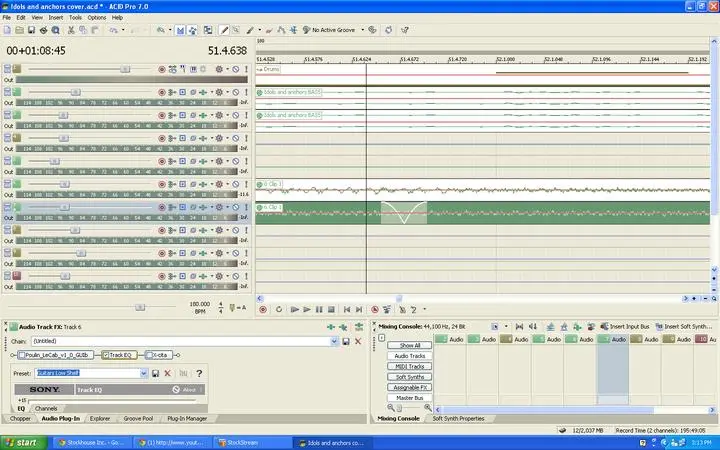This screenshot has height=450, width=720.
Task: Stop playback using transport Stop button
Action: coord(331,309)
